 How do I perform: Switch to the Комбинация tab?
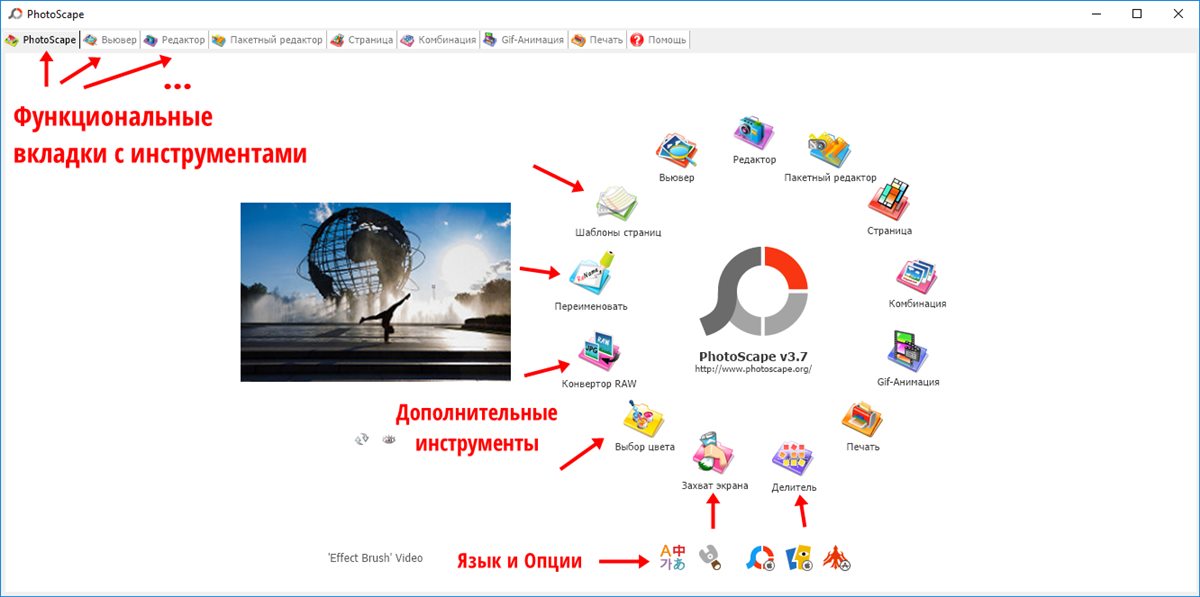click(438, 40)
